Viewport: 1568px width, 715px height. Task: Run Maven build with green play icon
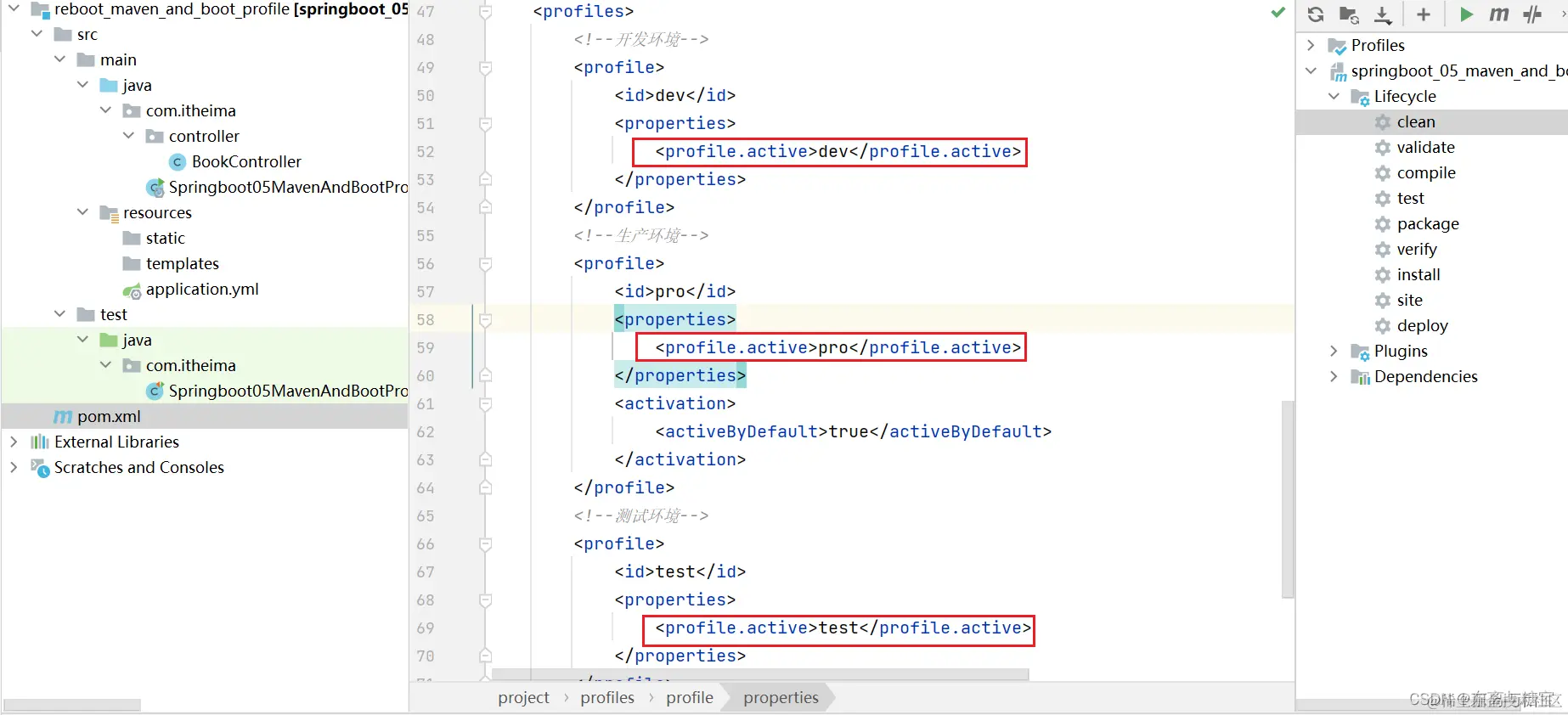(1466, 14)
